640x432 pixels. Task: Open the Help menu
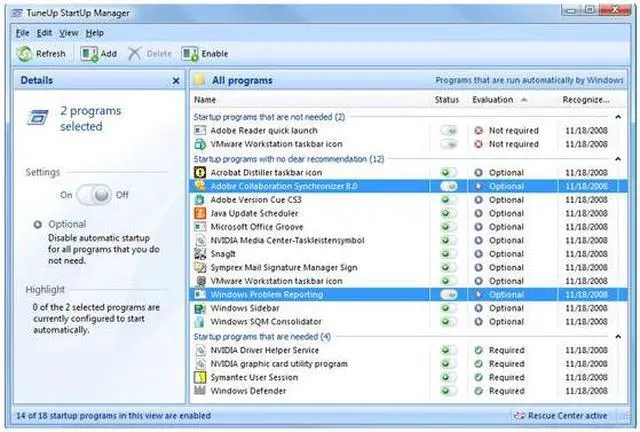(95, 33)
